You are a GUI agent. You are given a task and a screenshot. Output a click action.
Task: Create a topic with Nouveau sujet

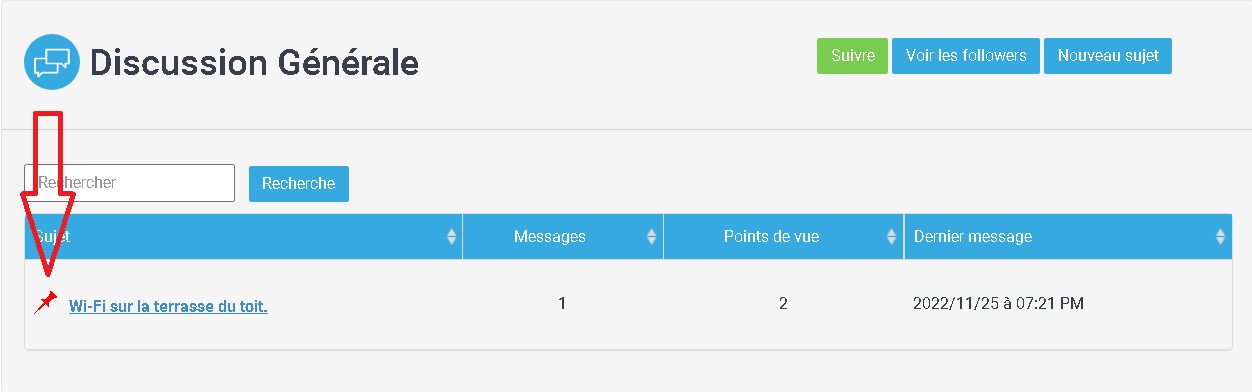point(1108,56)
